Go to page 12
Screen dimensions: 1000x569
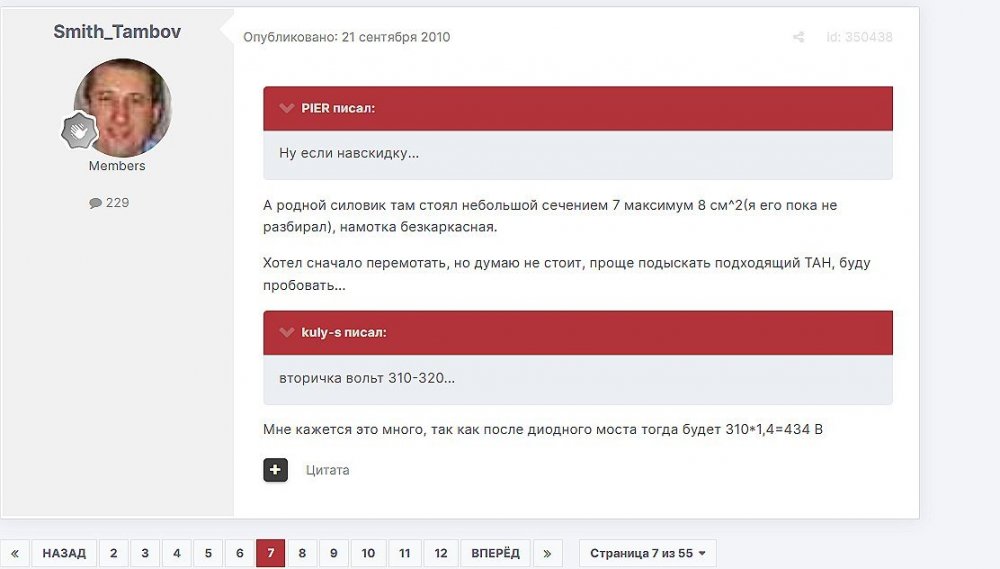[x=440, y=553]
